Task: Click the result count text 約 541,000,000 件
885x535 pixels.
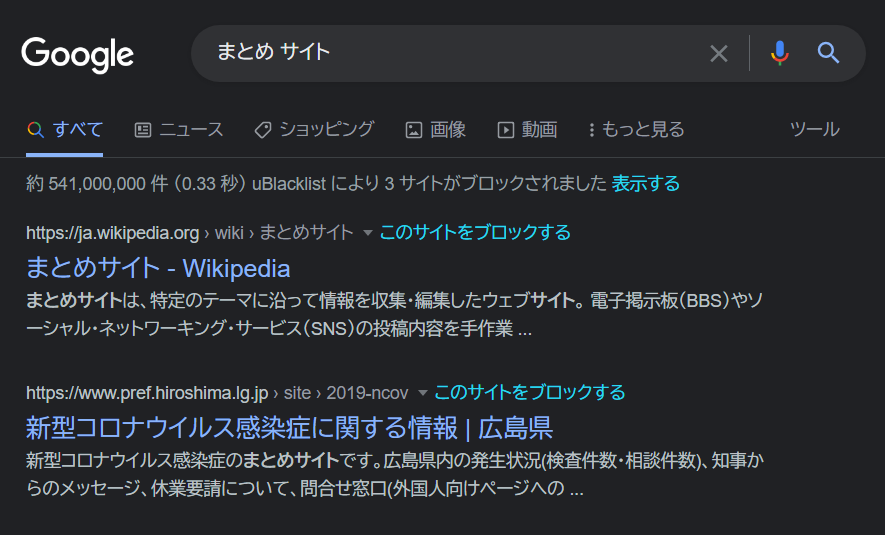Action: [97, 183]
